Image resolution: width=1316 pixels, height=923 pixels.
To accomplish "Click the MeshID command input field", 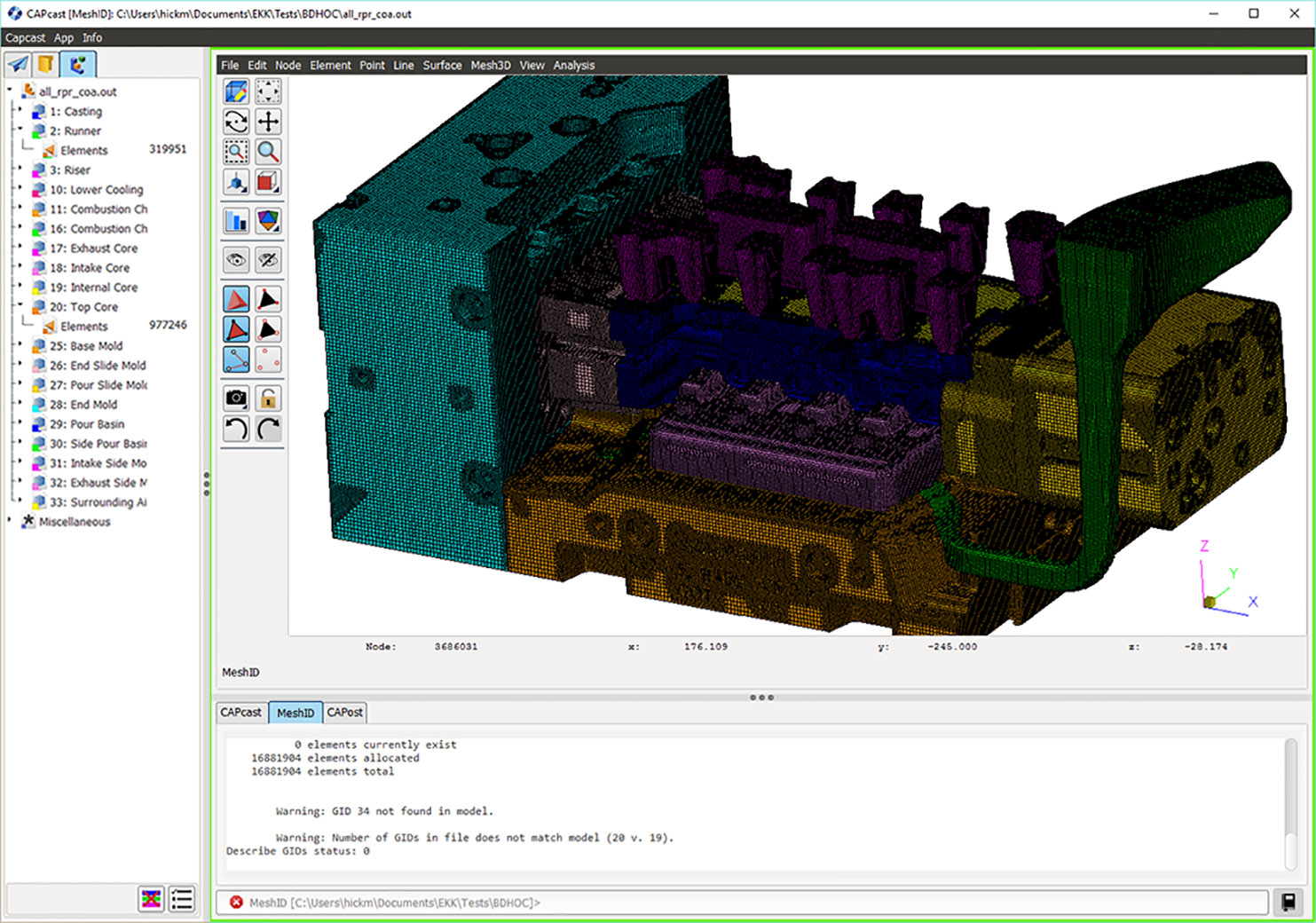I will 742,903.
